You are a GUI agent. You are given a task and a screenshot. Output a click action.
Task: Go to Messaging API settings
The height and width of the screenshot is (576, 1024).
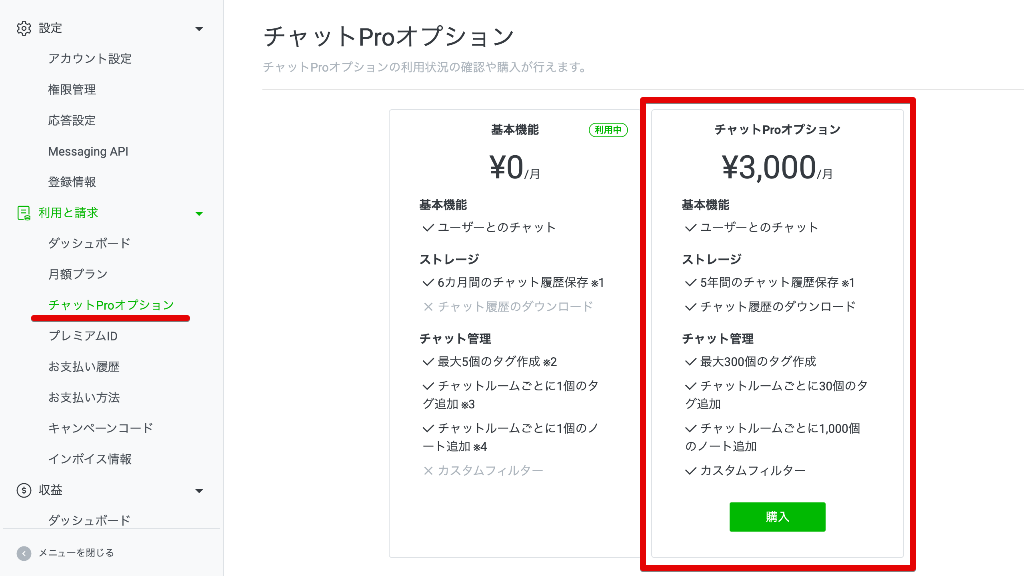[x=87, y=151]
